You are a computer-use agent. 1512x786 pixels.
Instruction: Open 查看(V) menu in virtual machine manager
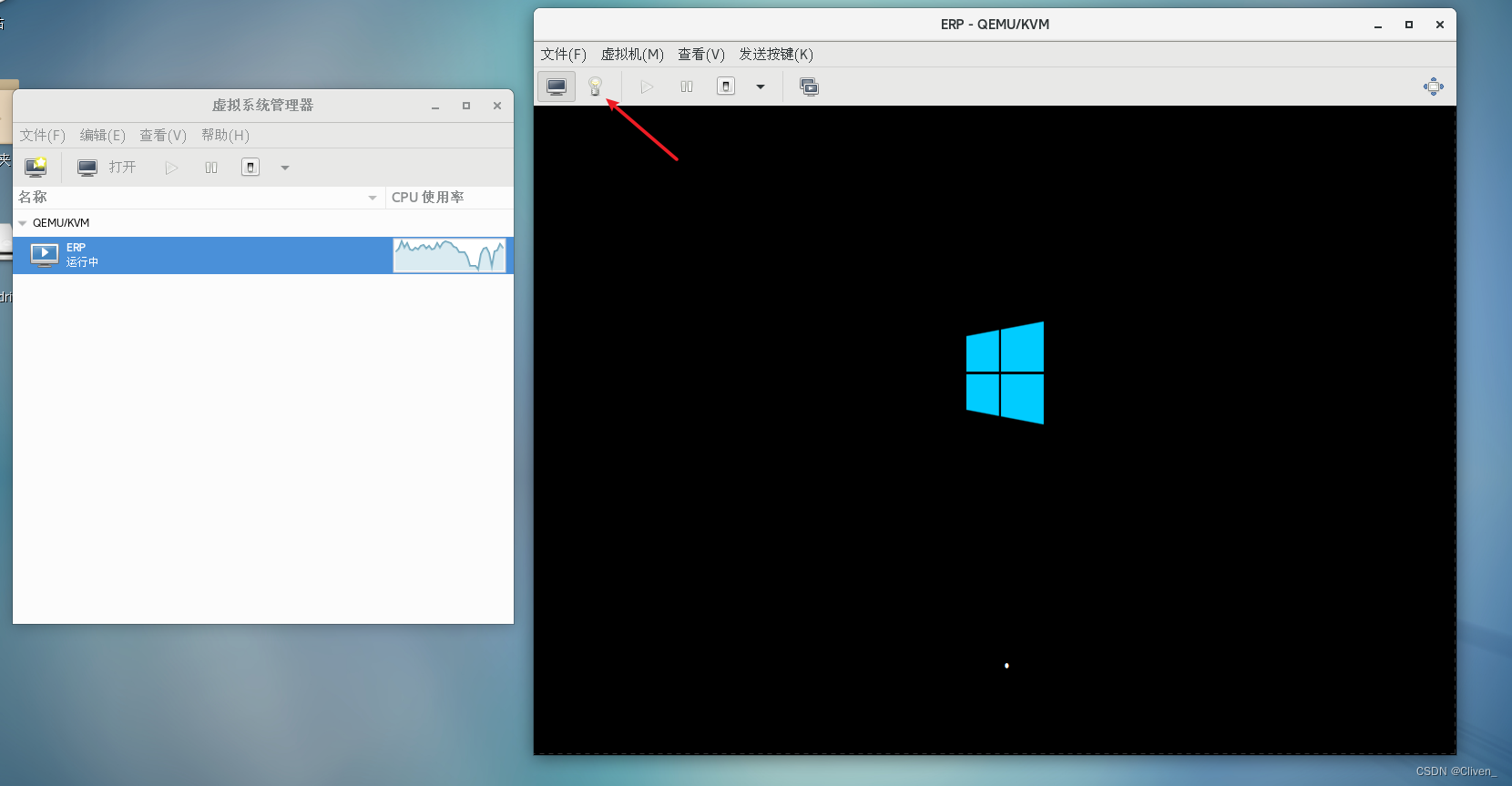[163, 136]
